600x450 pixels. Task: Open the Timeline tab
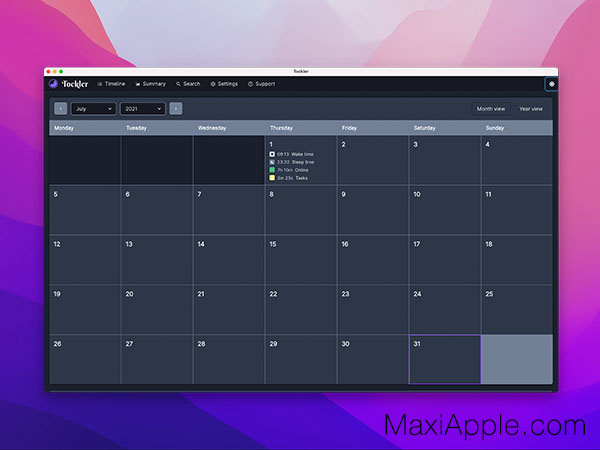point(111,84)
